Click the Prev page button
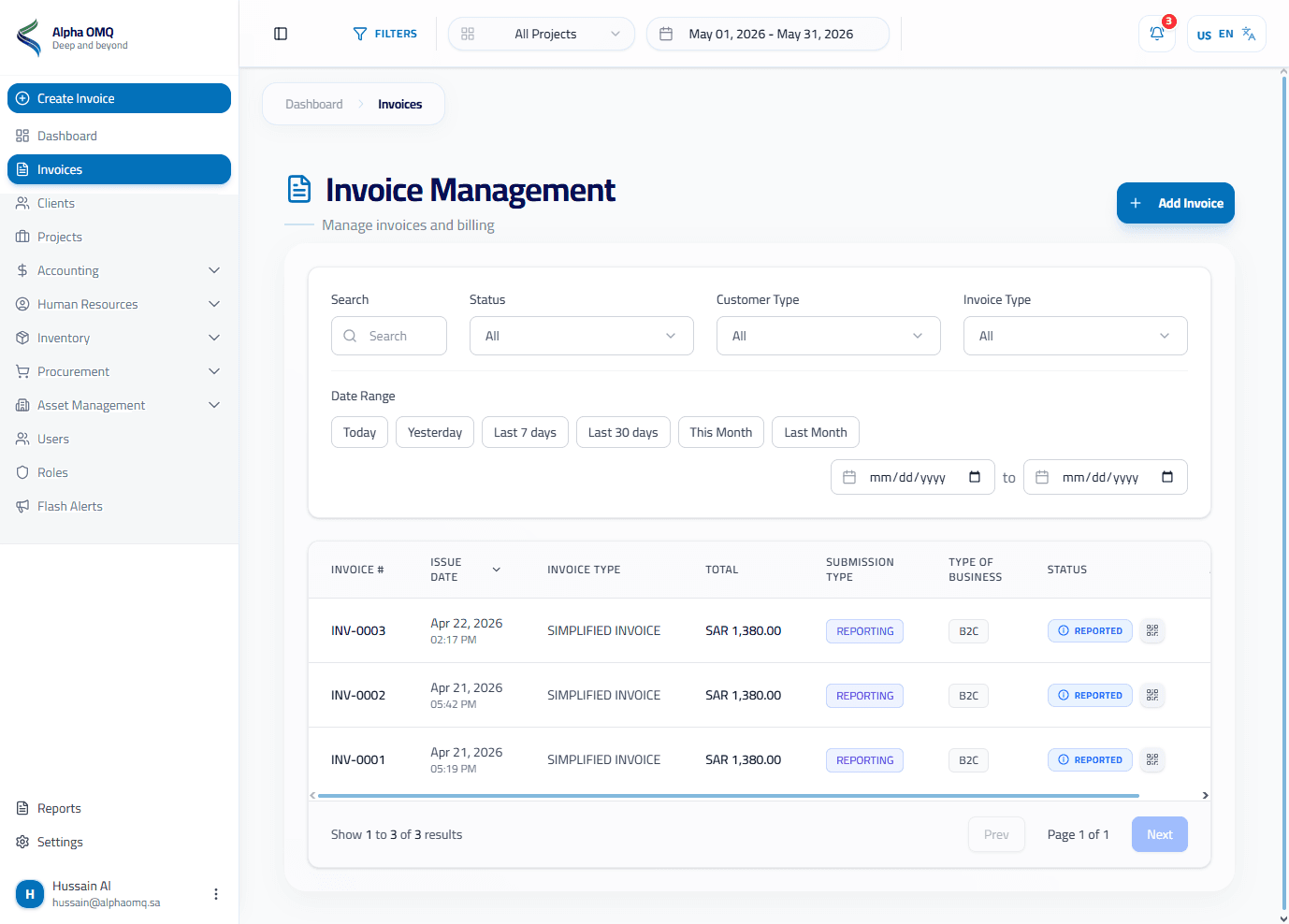 pyautogui.click(x=996, y=834)
